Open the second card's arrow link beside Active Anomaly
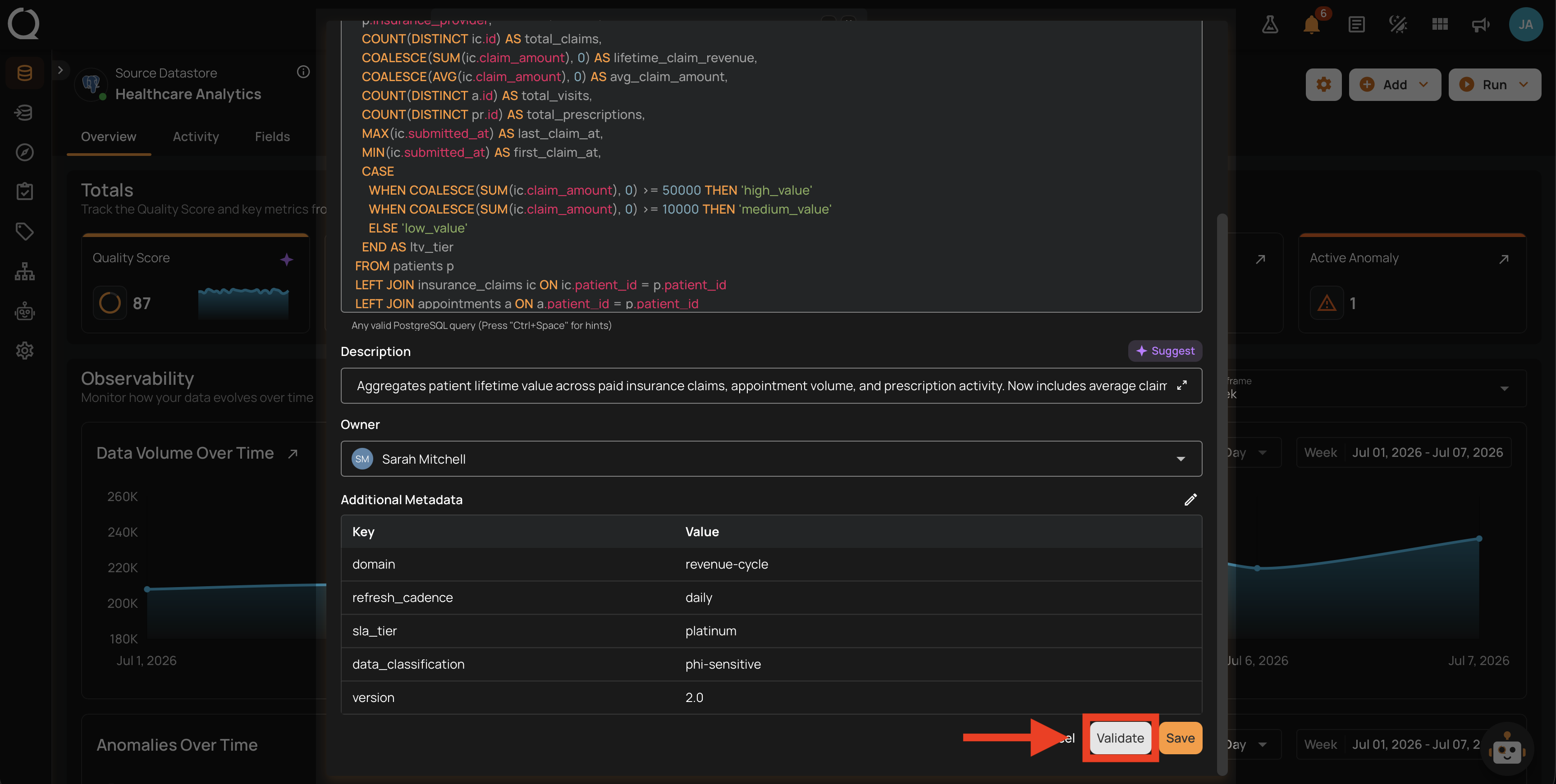Image resolution: width=1556 pixels, height=784 pixels. click(x=1260, y=259)
